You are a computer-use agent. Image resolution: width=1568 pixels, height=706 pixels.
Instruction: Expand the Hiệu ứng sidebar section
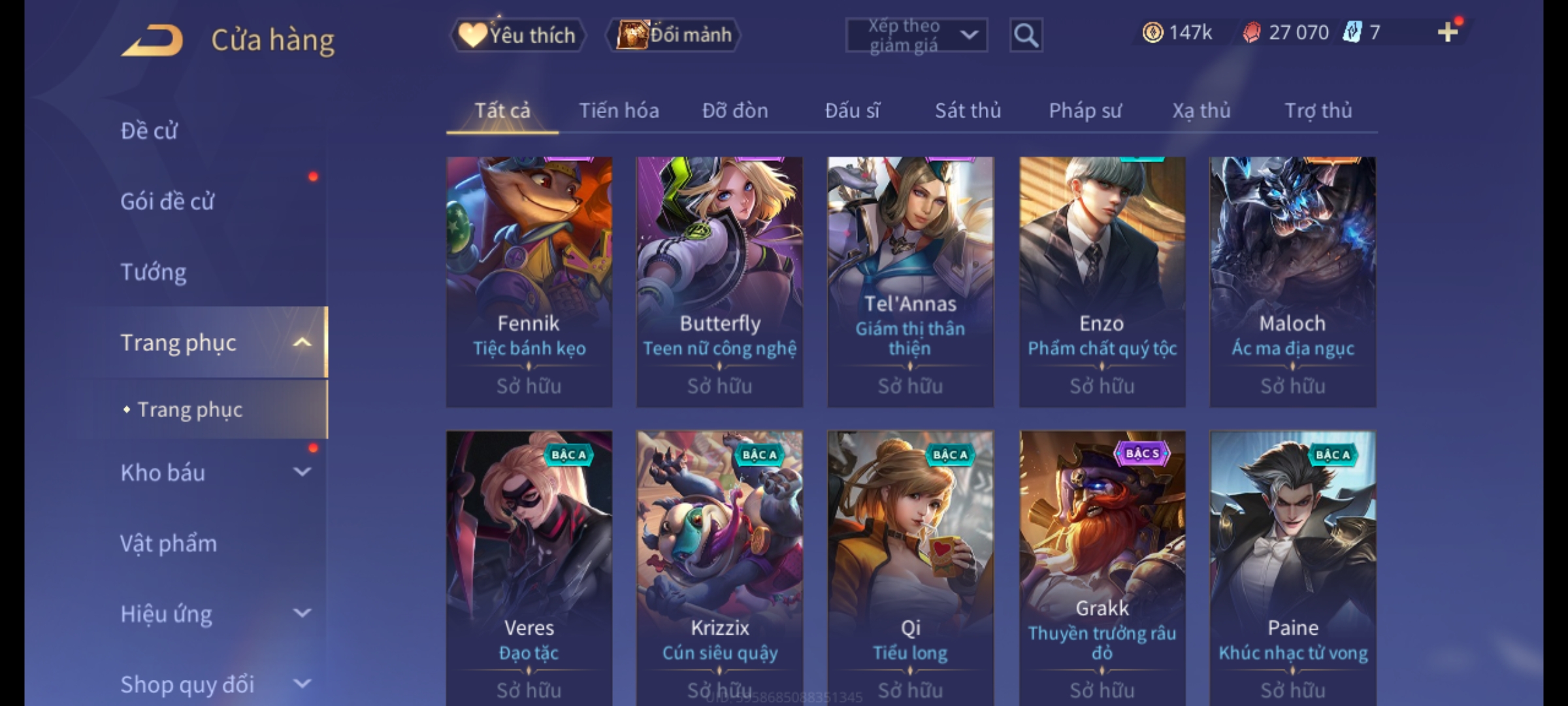click(302, 613)
